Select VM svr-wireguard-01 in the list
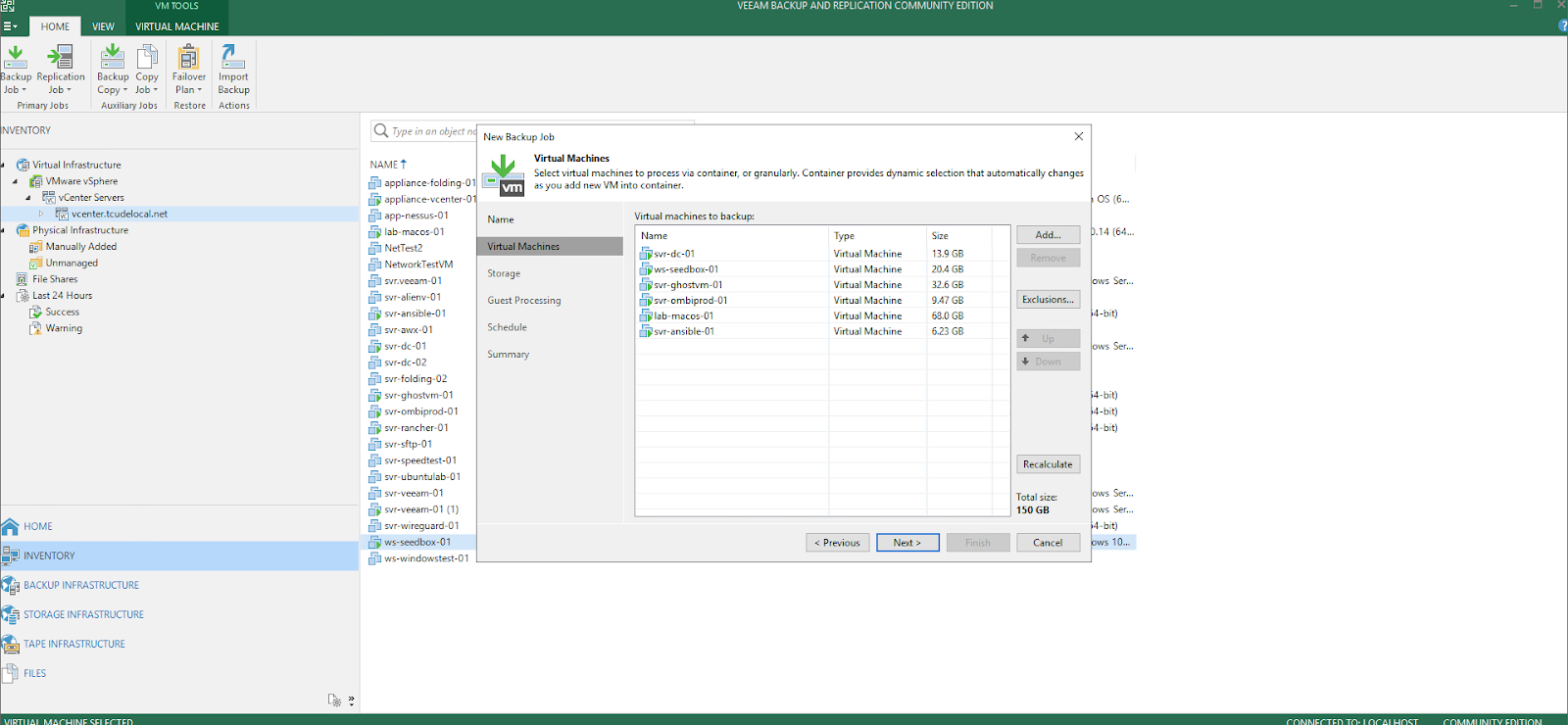The width and height of the screenshot is (1568, 725). click(421, 526)
